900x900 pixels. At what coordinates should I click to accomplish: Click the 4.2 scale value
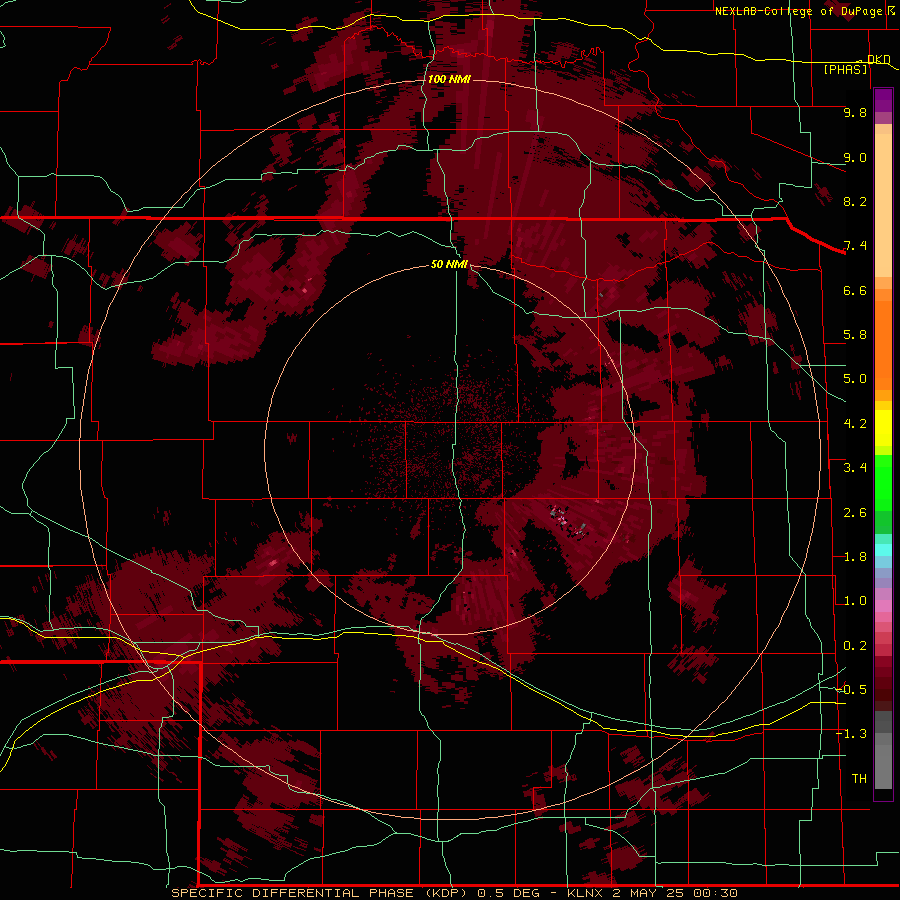855,424
